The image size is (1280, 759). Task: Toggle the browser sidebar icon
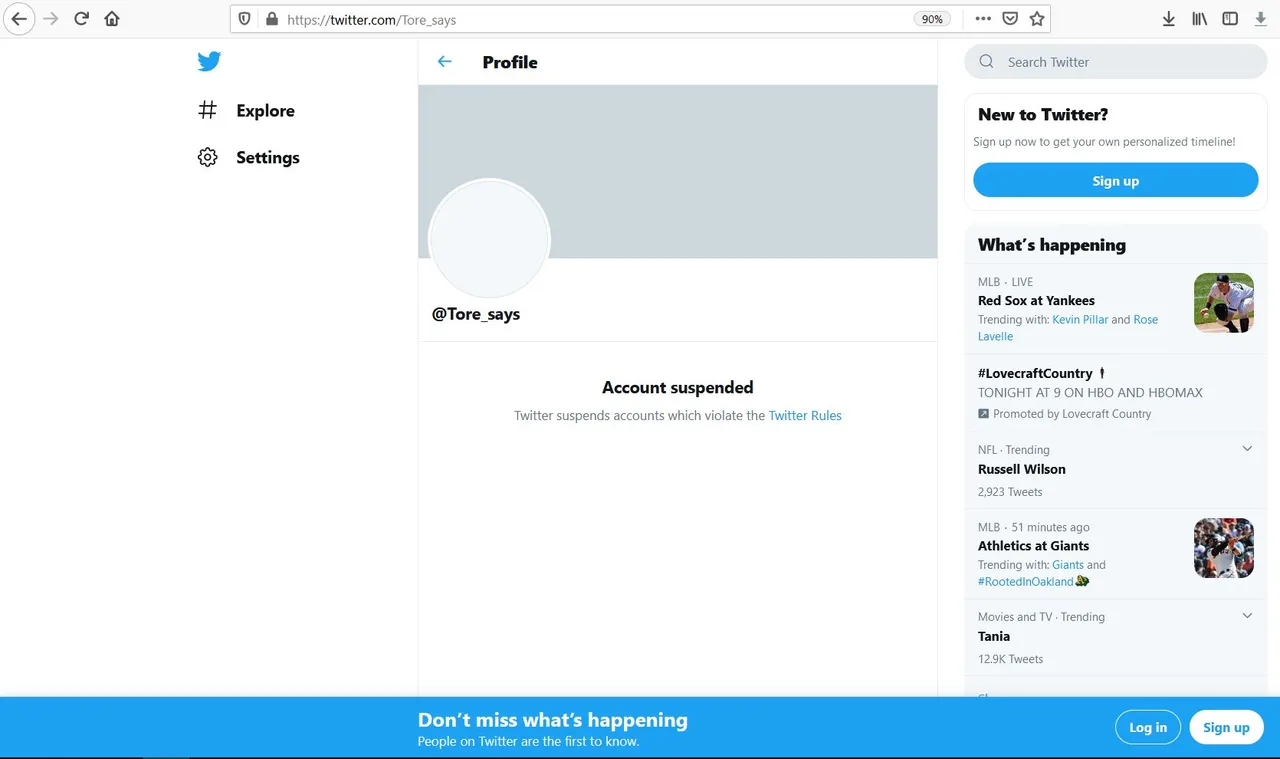(1230, 19)
